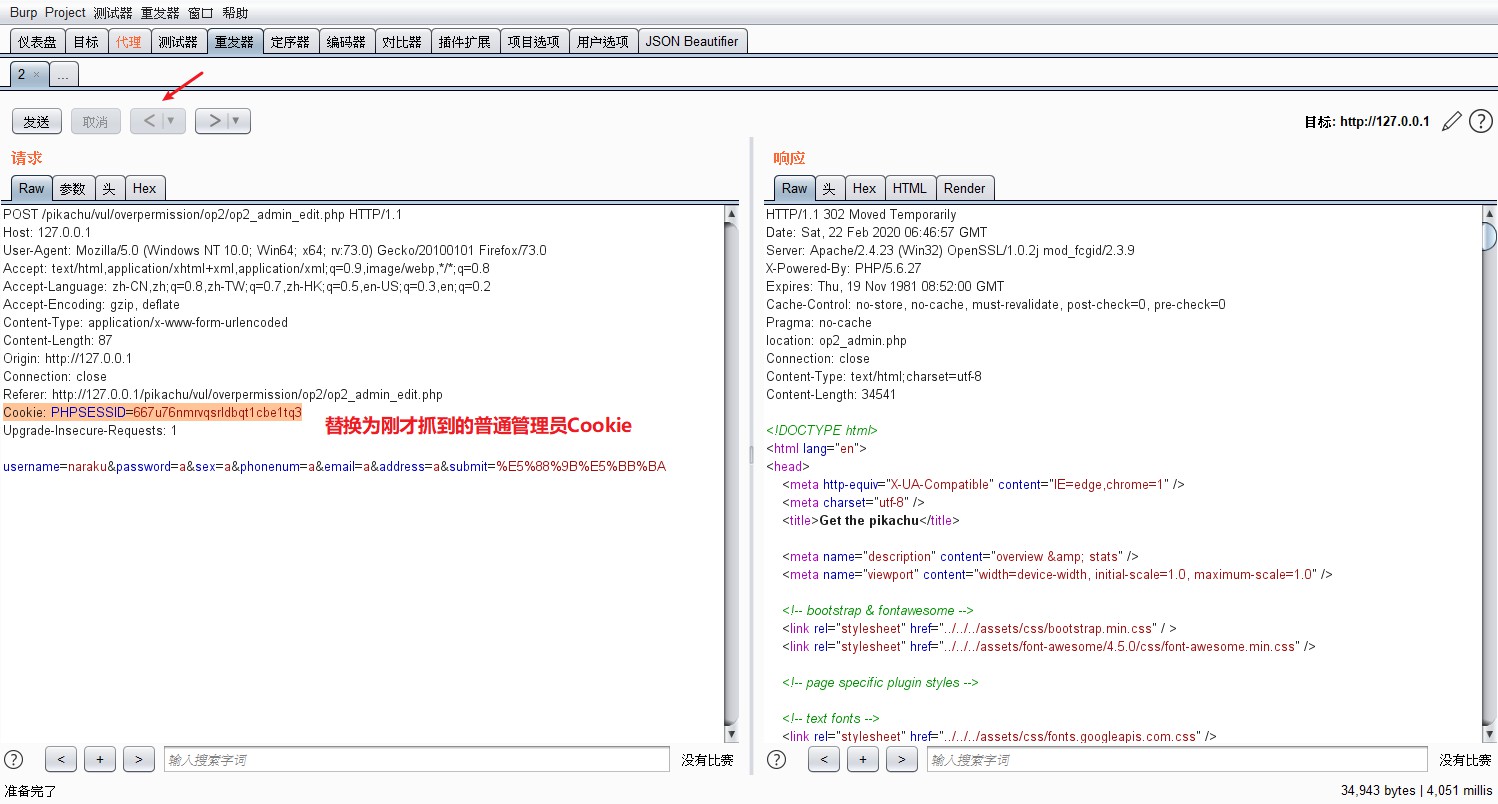Open response search help question icon
The image size is (1498, 804).
(x=776, y=759)
